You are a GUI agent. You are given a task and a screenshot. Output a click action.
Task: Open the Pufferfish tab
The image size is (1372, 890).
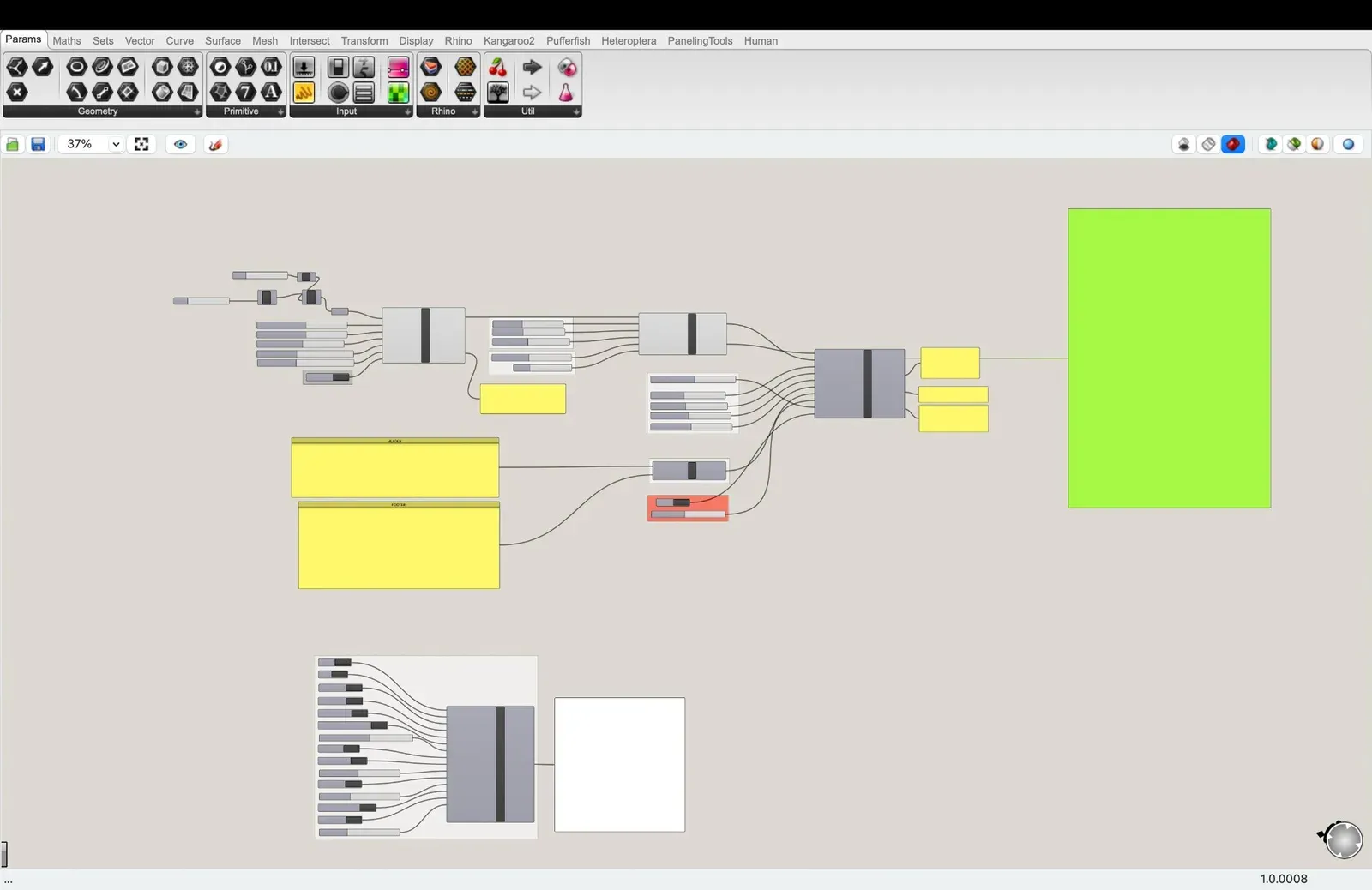[x=568, y=40]
